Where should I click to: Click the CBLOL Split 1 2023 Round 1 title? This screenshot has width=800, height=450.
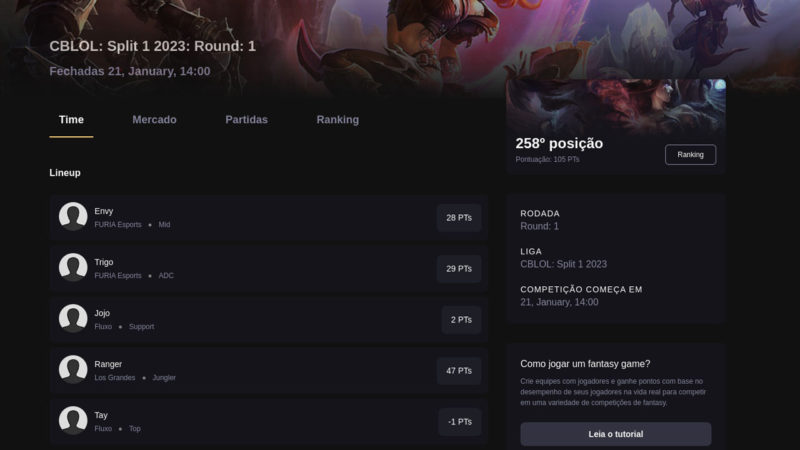(x=152, y=46)
